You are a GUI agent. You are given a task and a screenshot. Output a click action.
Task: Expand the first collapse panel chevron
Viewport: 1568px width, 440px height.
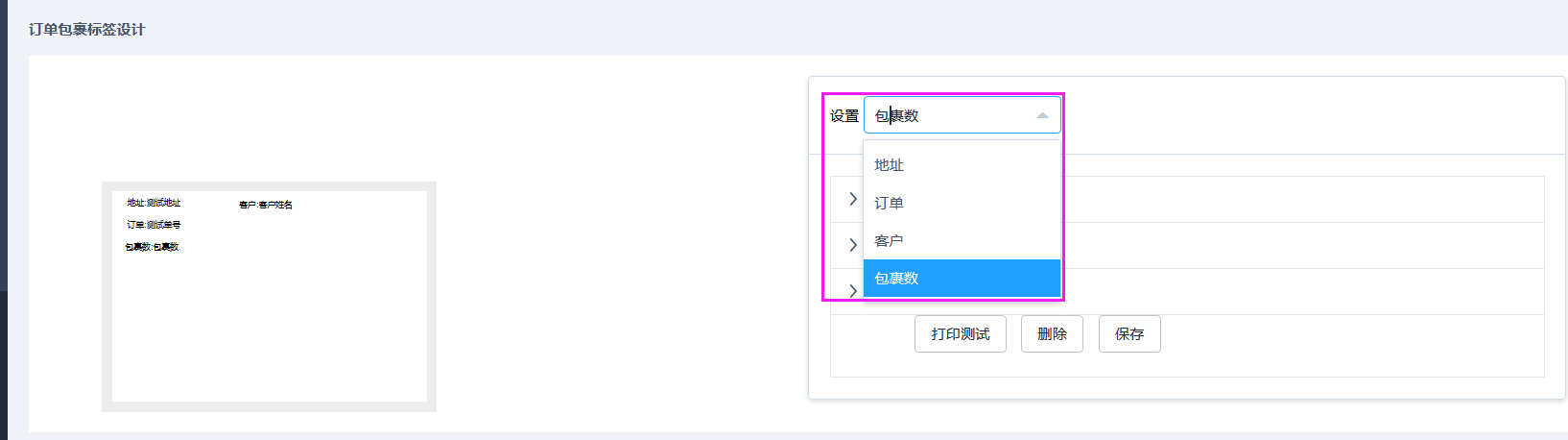pos(853,199)
